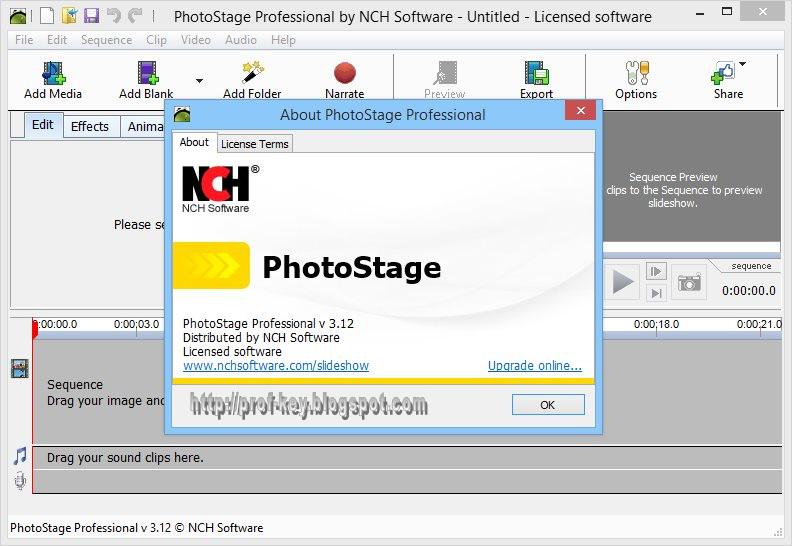The image size is (792, 546).
Task: Minimize the PhotoStage main window
Action: click(x=700, y=14)
